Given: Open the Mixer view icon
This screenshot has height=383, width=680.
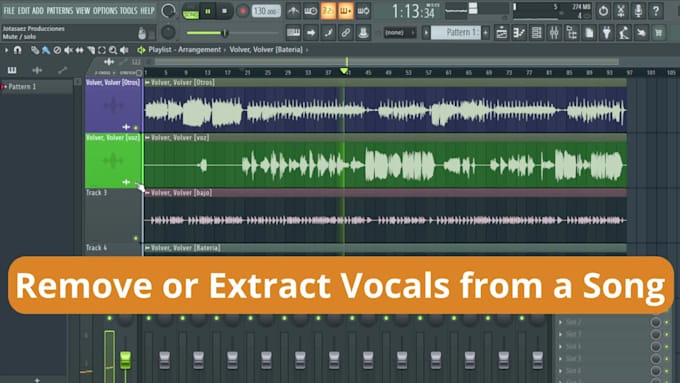Looking at the screenshot, I should point(554,33).
